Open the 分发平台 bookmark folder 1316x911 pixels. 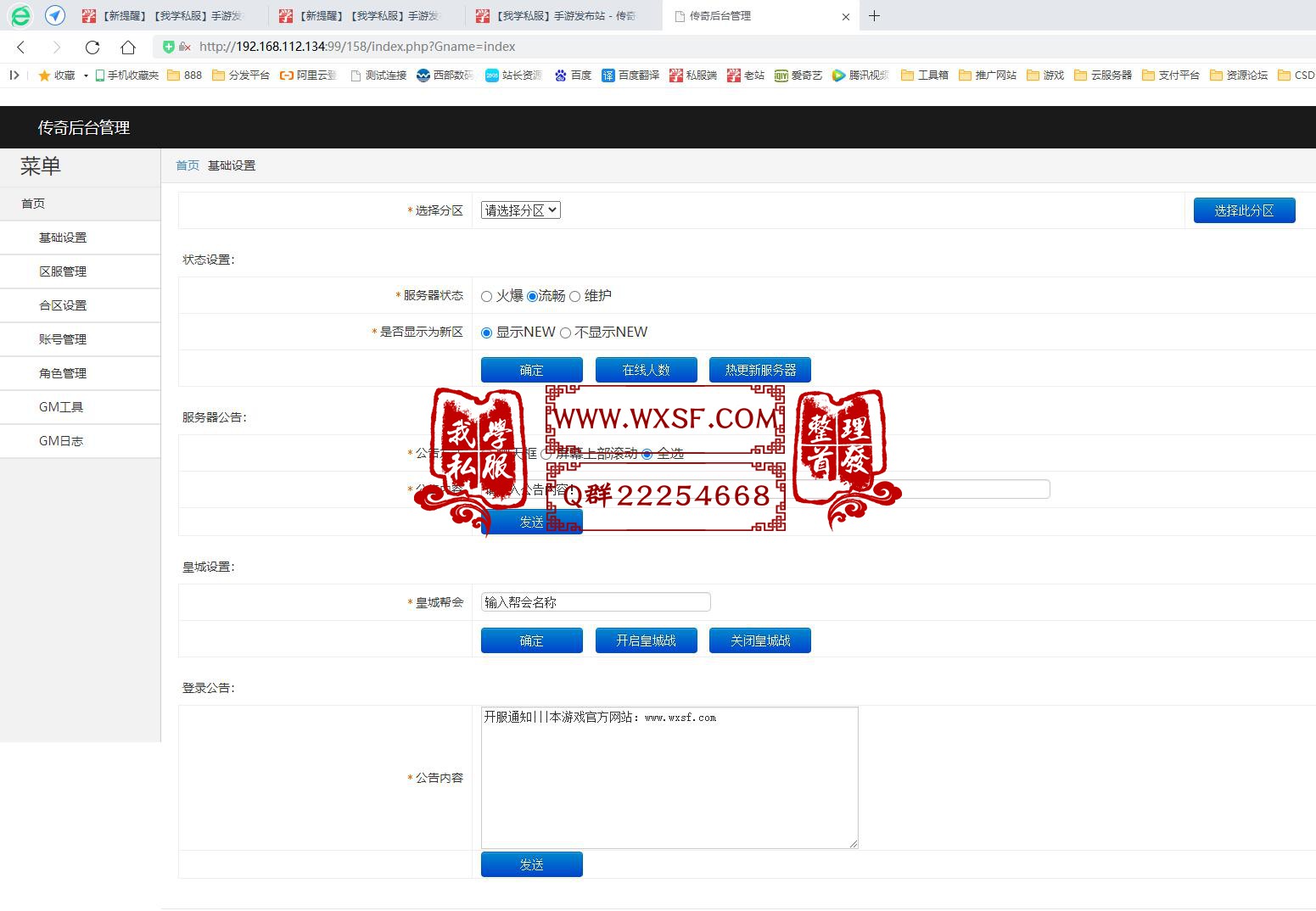pos(241,75)
